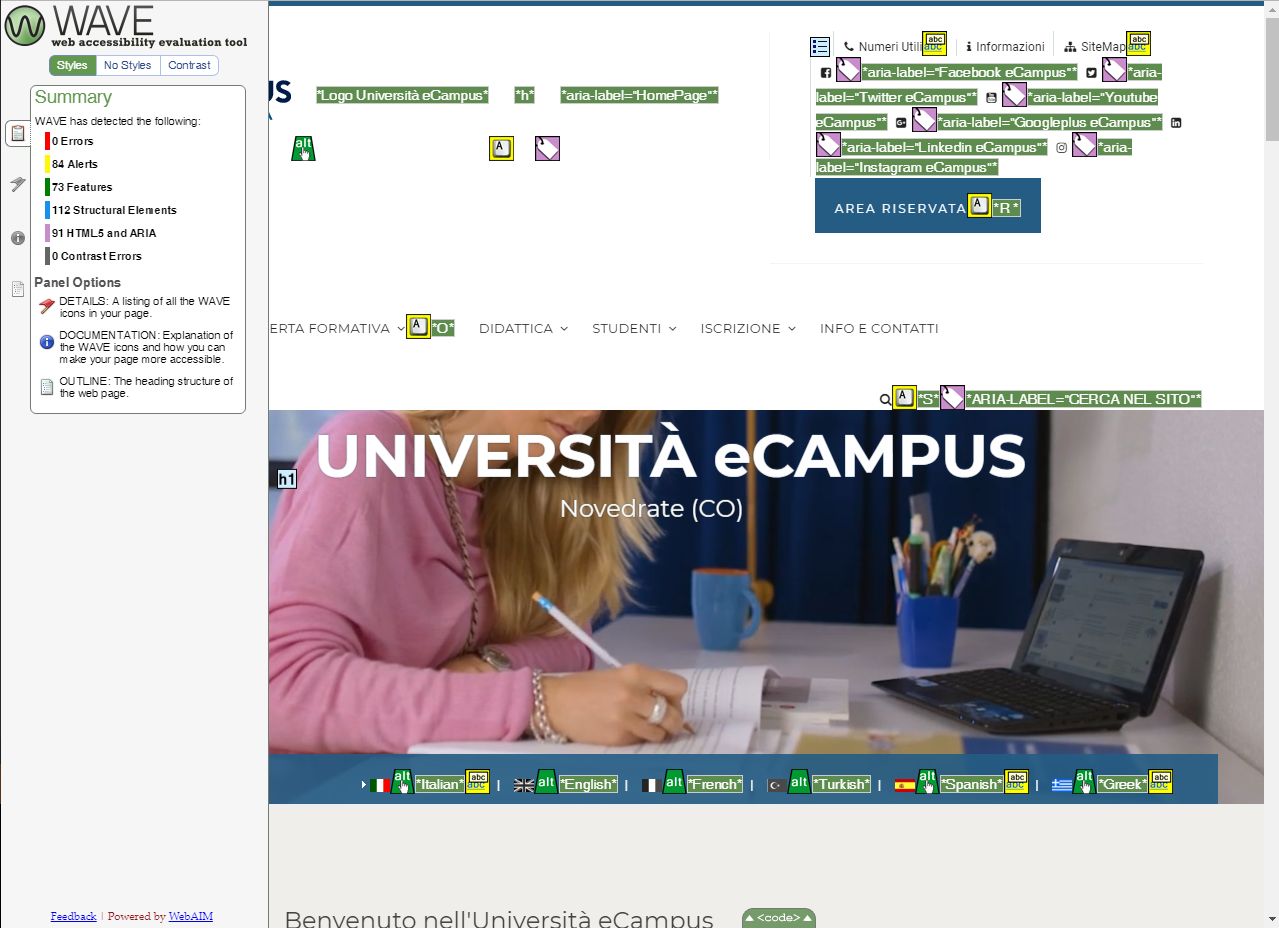Open OUTLINE heading structure under Panel Options
Image resolution: width=1279 pixels, height=933 pixels.
click(136, 387)
